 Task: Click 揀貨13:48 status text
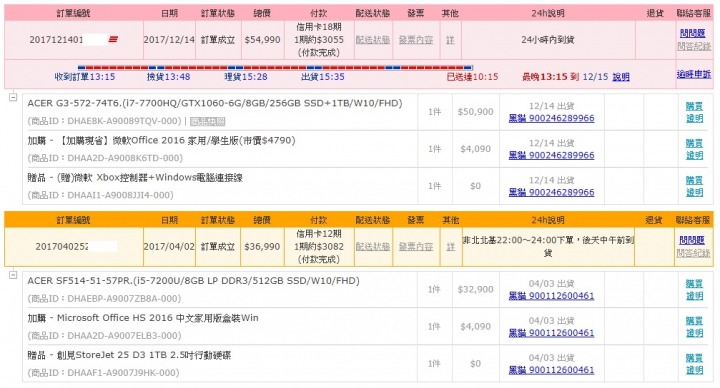click(x=169, y=77)
